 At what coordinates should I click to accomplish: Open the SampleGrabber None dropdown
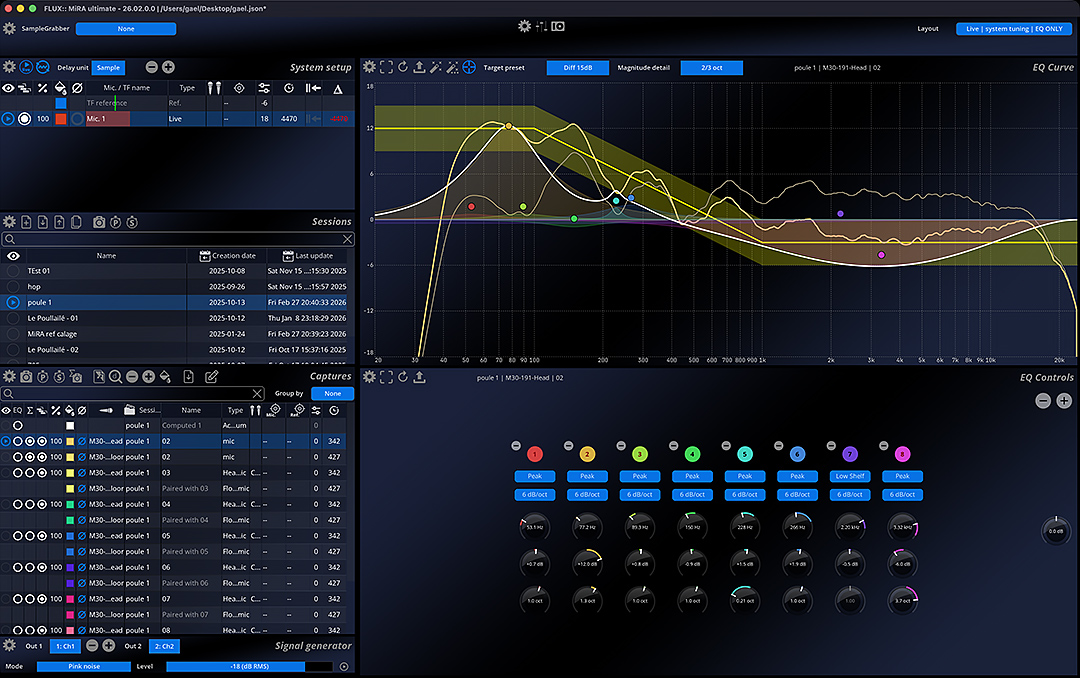coord(126,29)
